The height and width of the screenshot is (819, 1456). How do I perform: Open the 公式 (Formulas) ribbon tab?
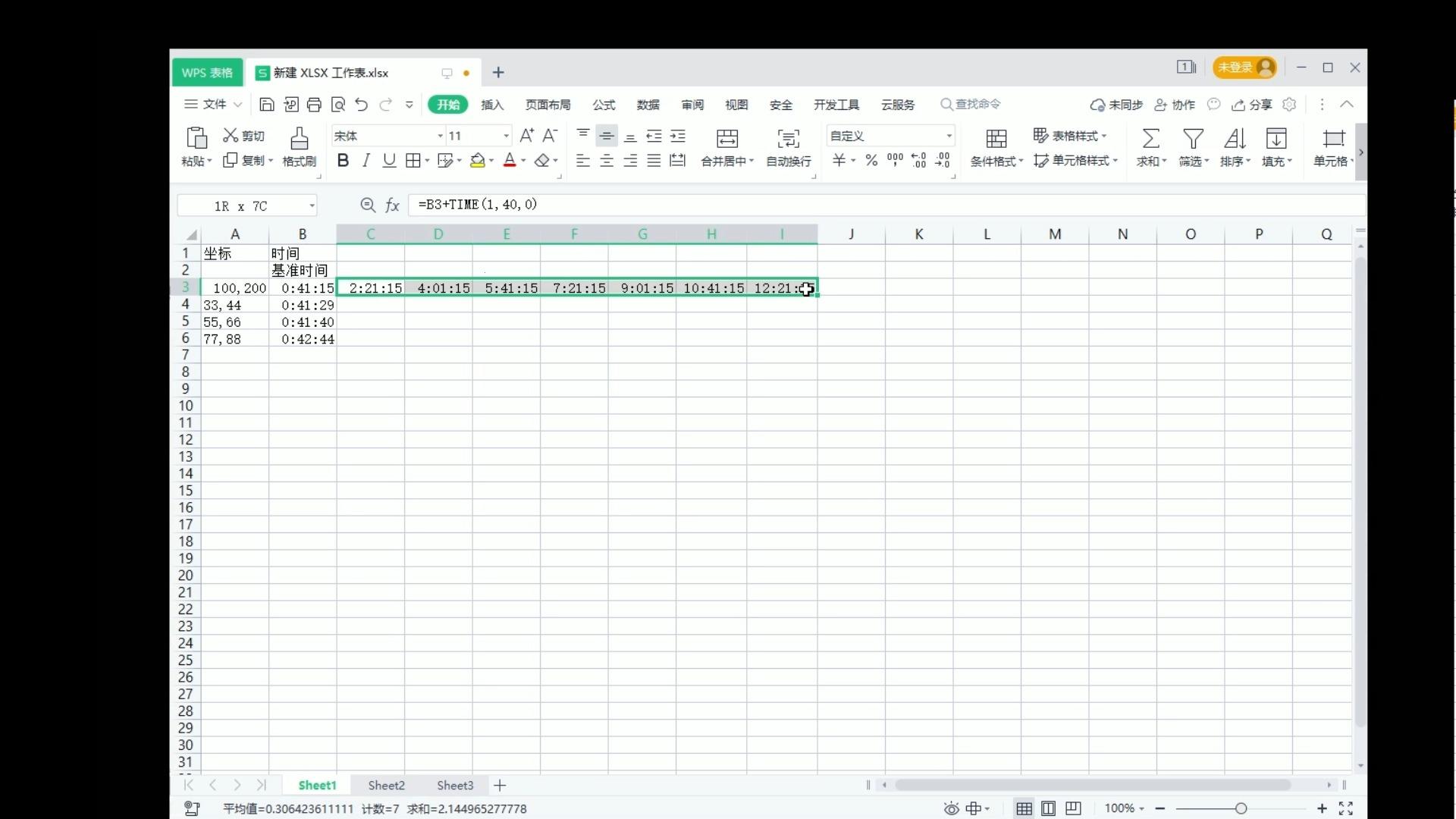coord(604,105)
